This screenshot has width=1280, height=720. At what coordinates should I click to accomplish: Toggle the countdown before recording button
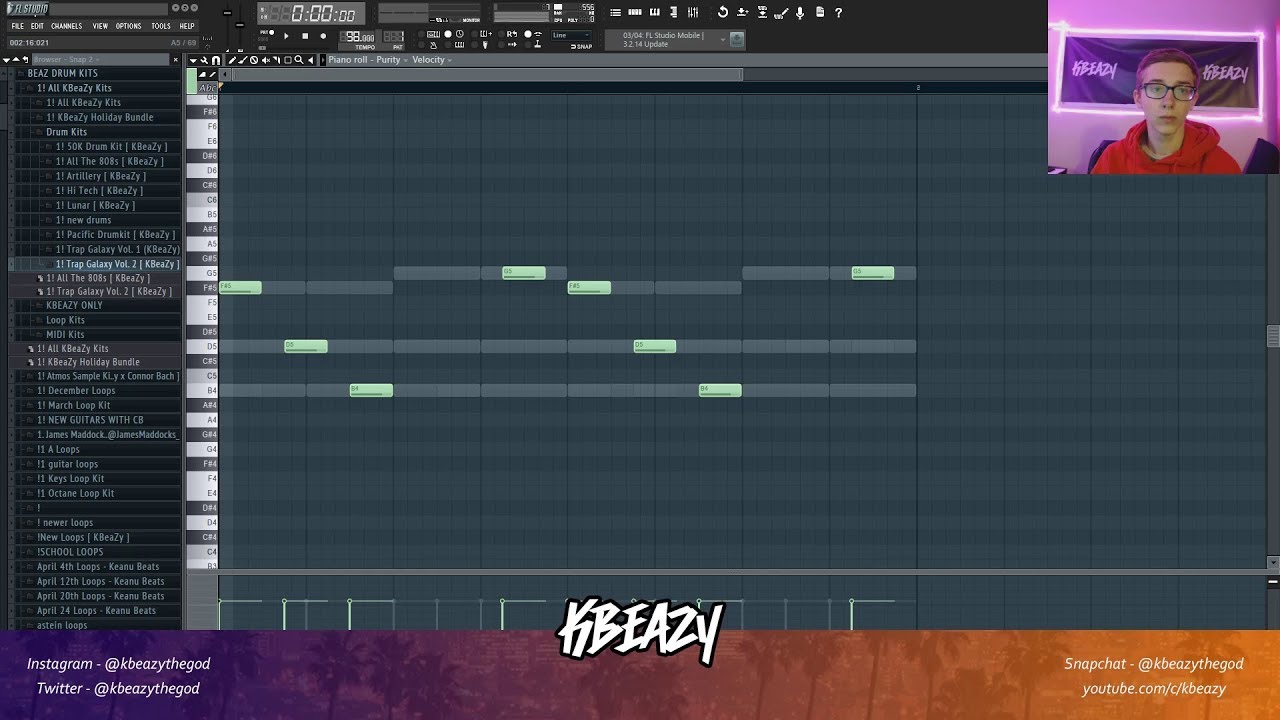[460, 34]
